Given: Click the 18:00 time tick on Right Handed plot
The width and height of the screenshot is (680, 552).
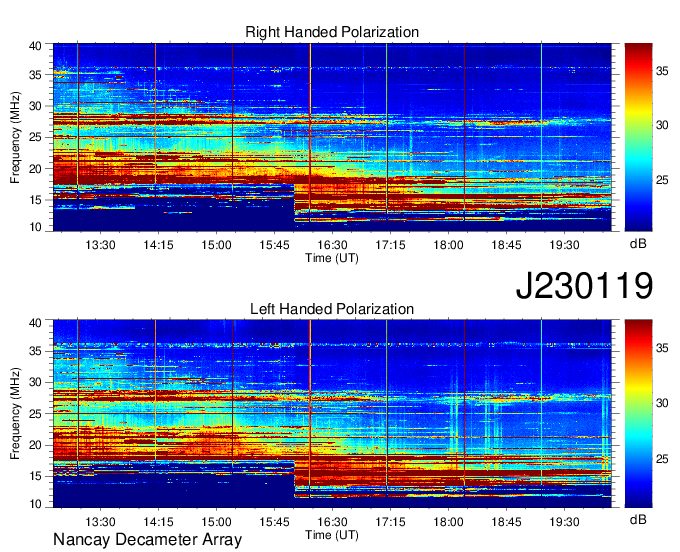Looking at the screenshot, I should [448, 245].
